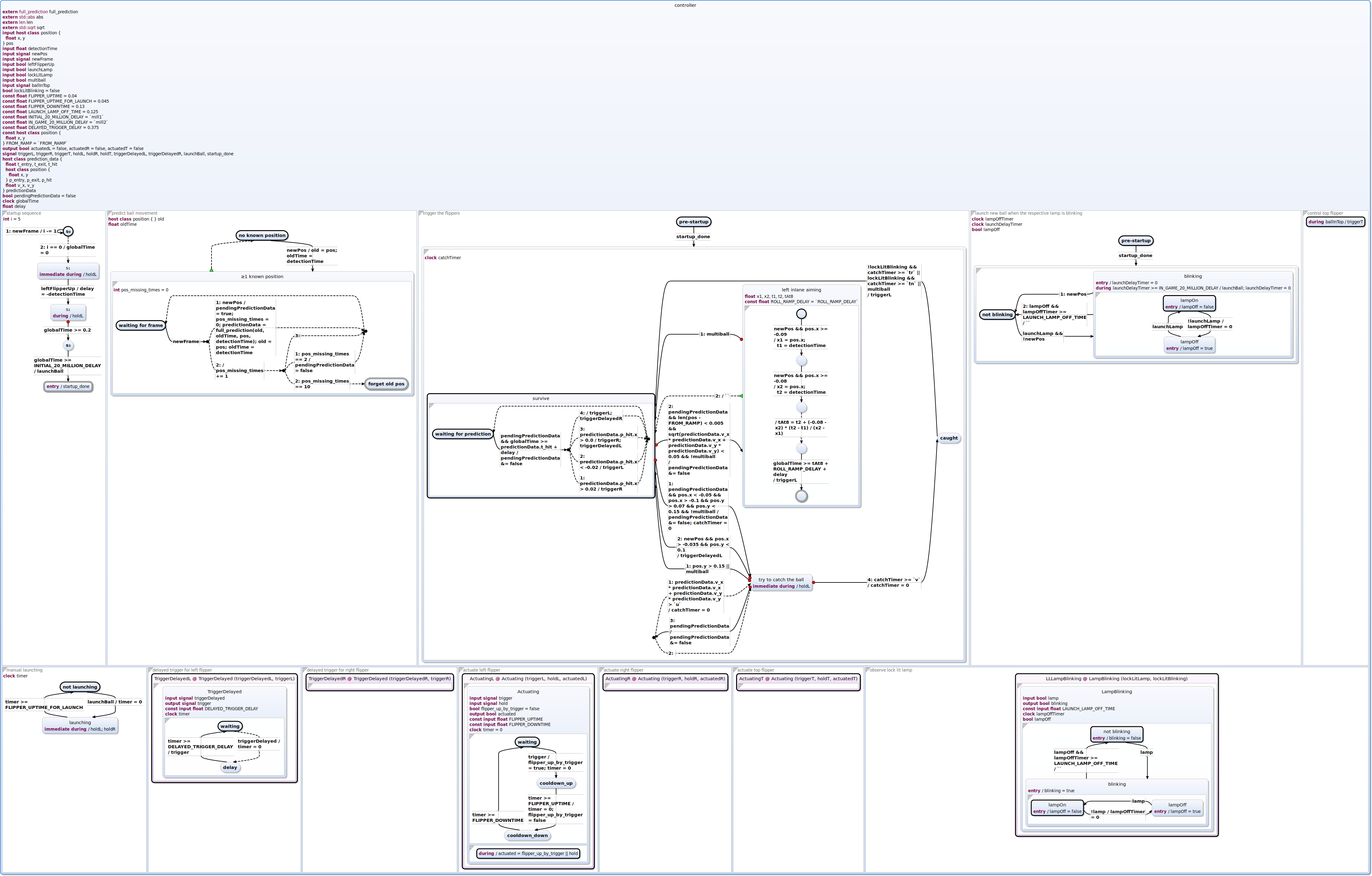
Task: Collapse the 'predict ball movement' region
Action: 110,214
